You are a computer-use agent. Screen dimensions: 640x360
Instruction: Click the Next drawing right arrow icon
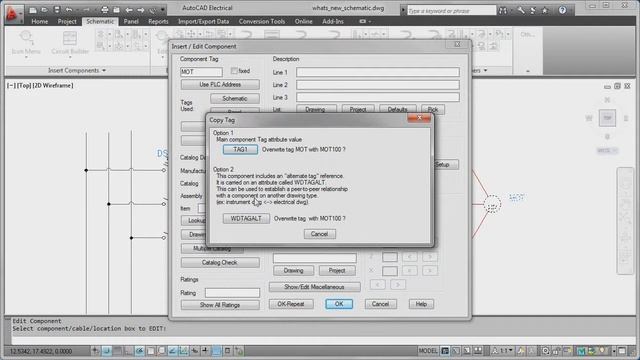coord(141,10)
